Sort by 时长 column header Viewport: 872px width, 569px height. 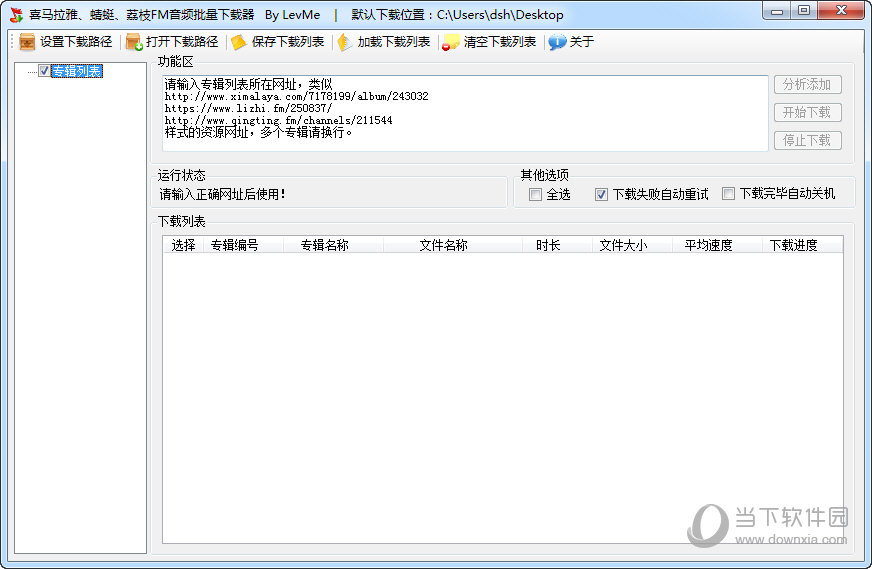click(x=557, y=245)
